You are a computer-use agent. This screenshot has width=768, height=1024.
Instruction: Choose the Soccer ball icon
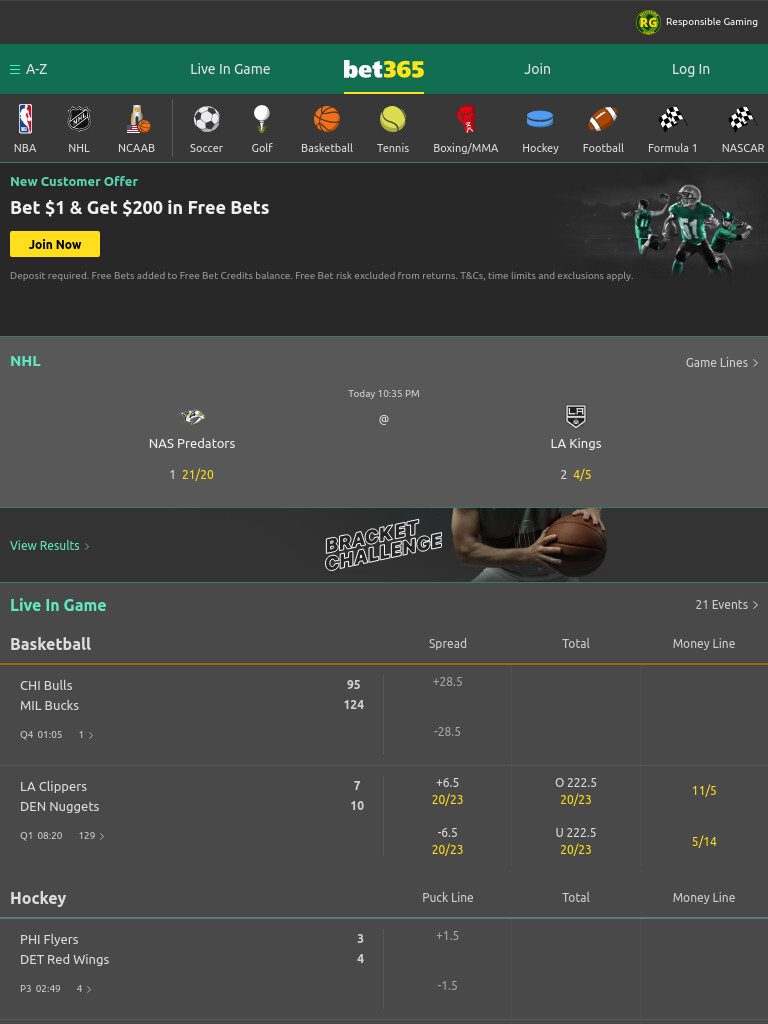[x=206, y=120]
